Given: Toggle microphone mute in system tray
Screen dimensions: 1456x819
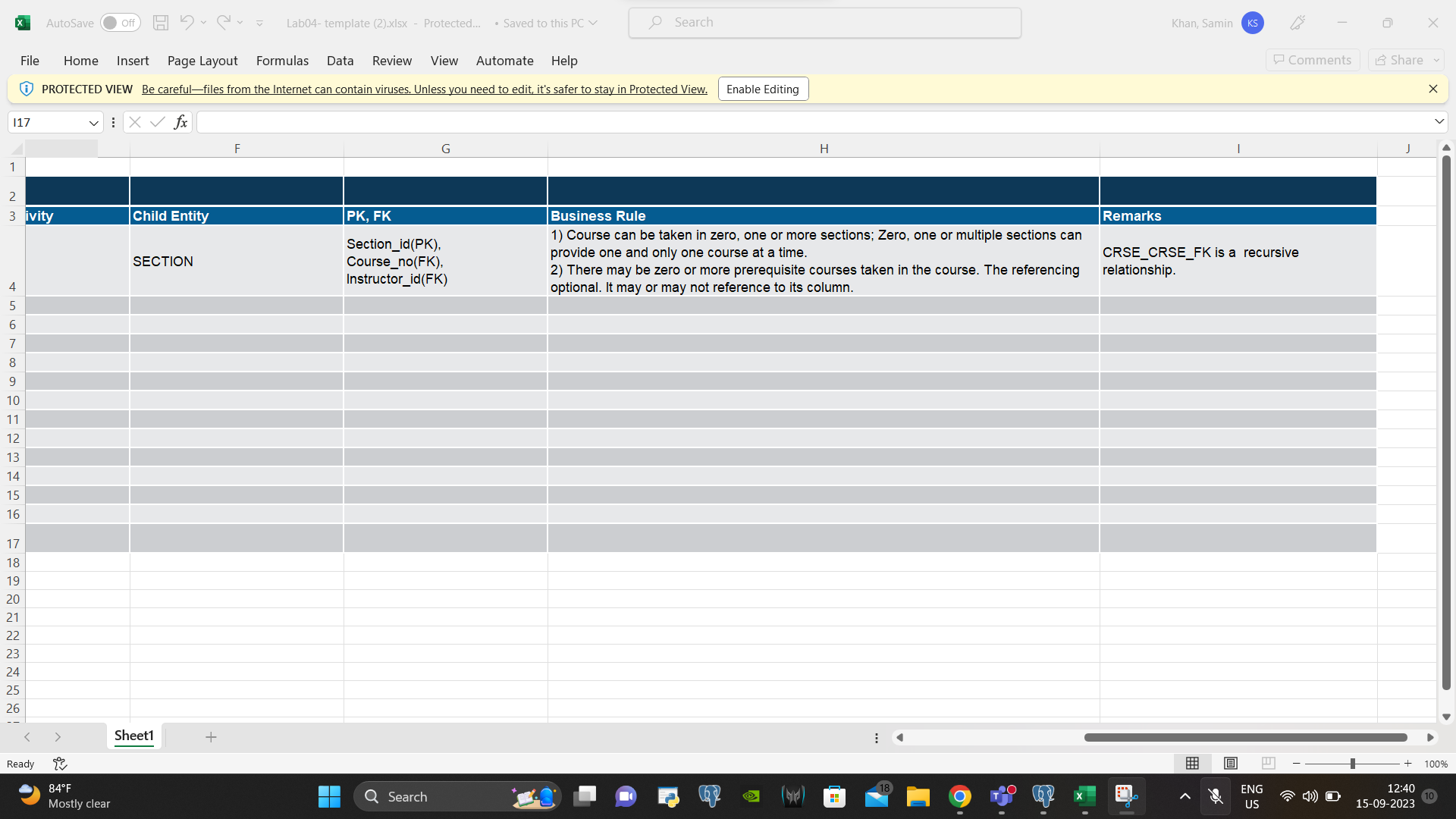Looking at the screenshot, I should pyautogui.click(x=1216, y=796).
